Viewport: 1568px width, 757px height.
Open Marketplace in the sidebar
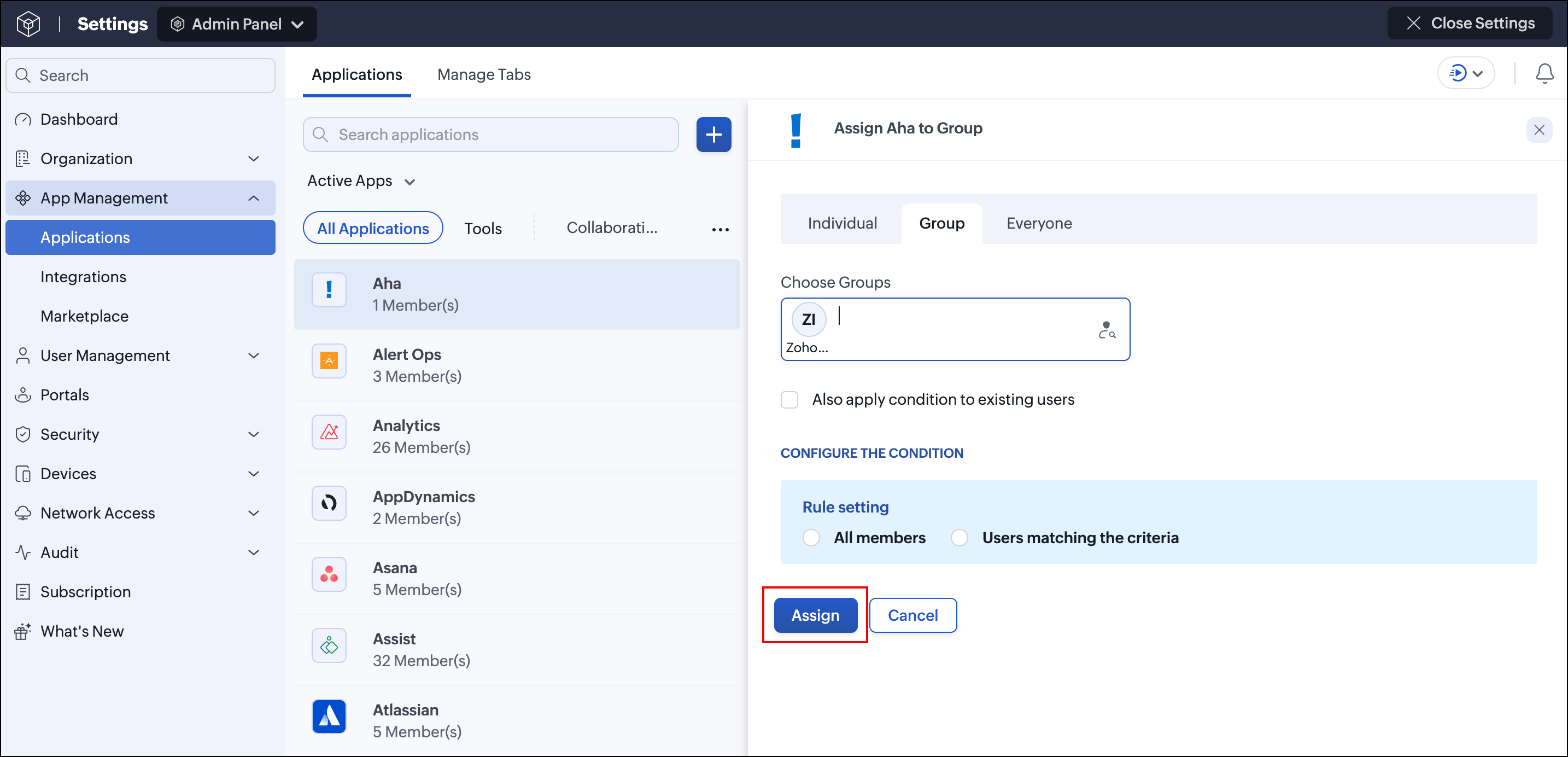[85, 317]
